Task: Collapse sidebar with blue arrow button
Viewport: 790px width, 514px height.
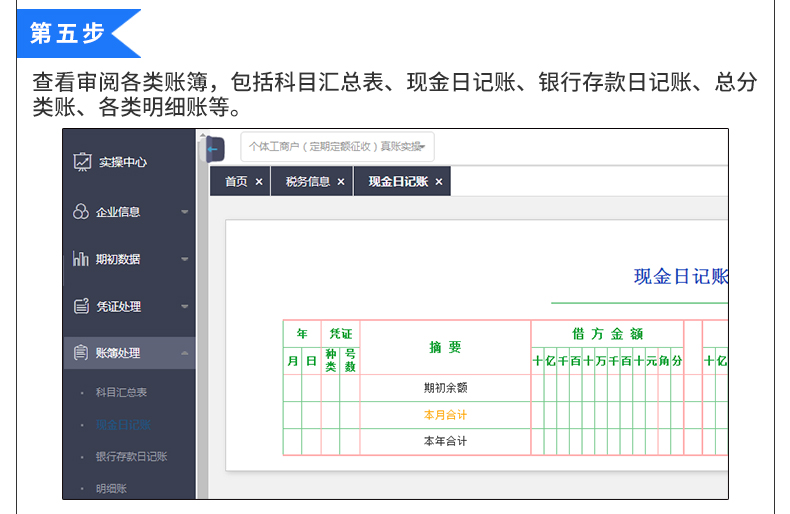Action: (x=215, y=149)
